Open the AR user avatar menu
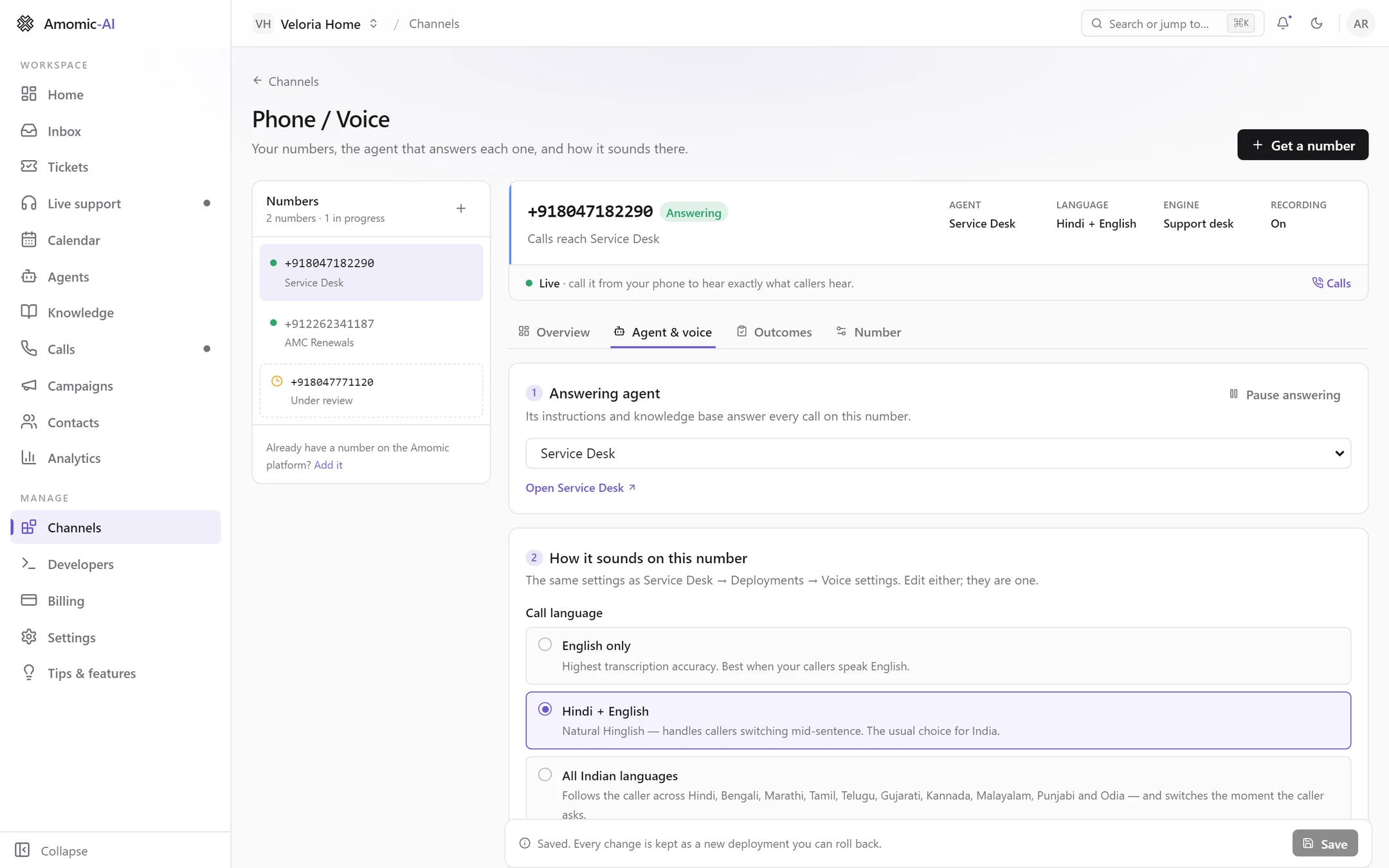The width and height of the screenshot is (1389, 868). [x=1360, y=24]
